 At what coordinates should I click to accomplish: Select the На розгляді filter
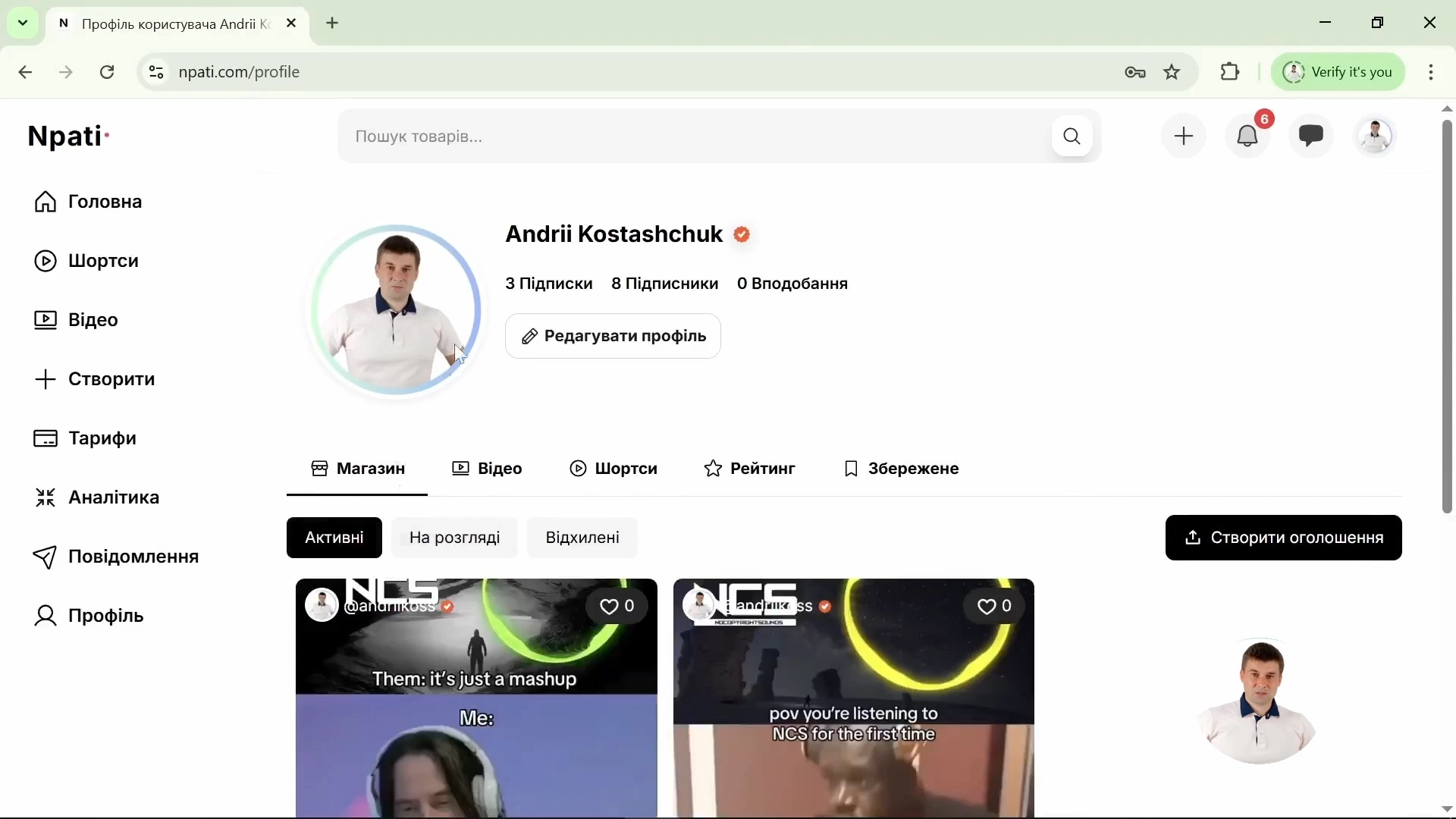pyautogui.click(x=454, y=538)
